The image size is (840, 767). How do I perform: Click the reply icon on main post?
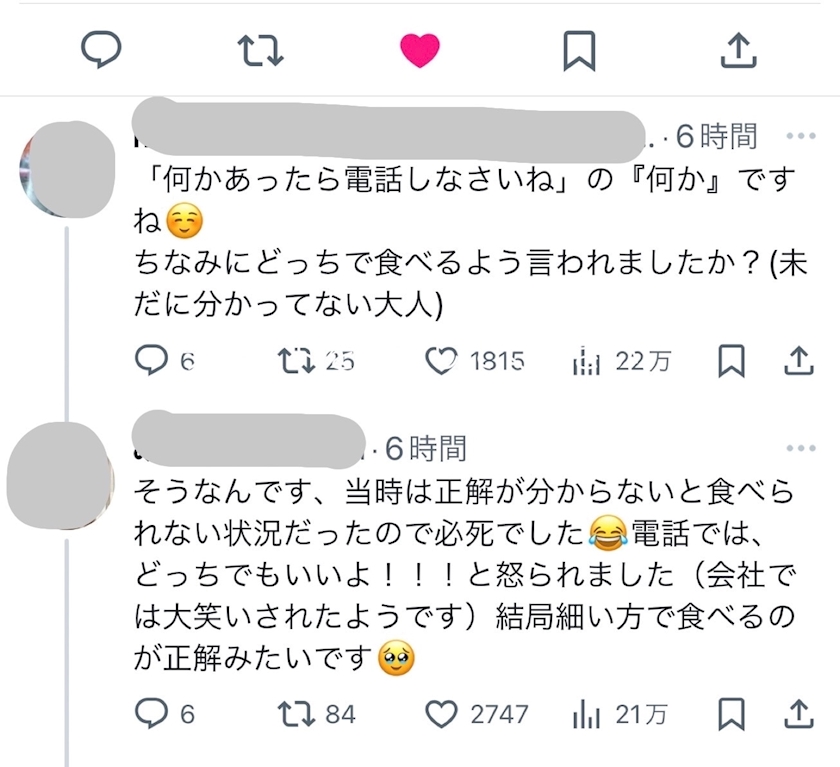coord(100,49)
